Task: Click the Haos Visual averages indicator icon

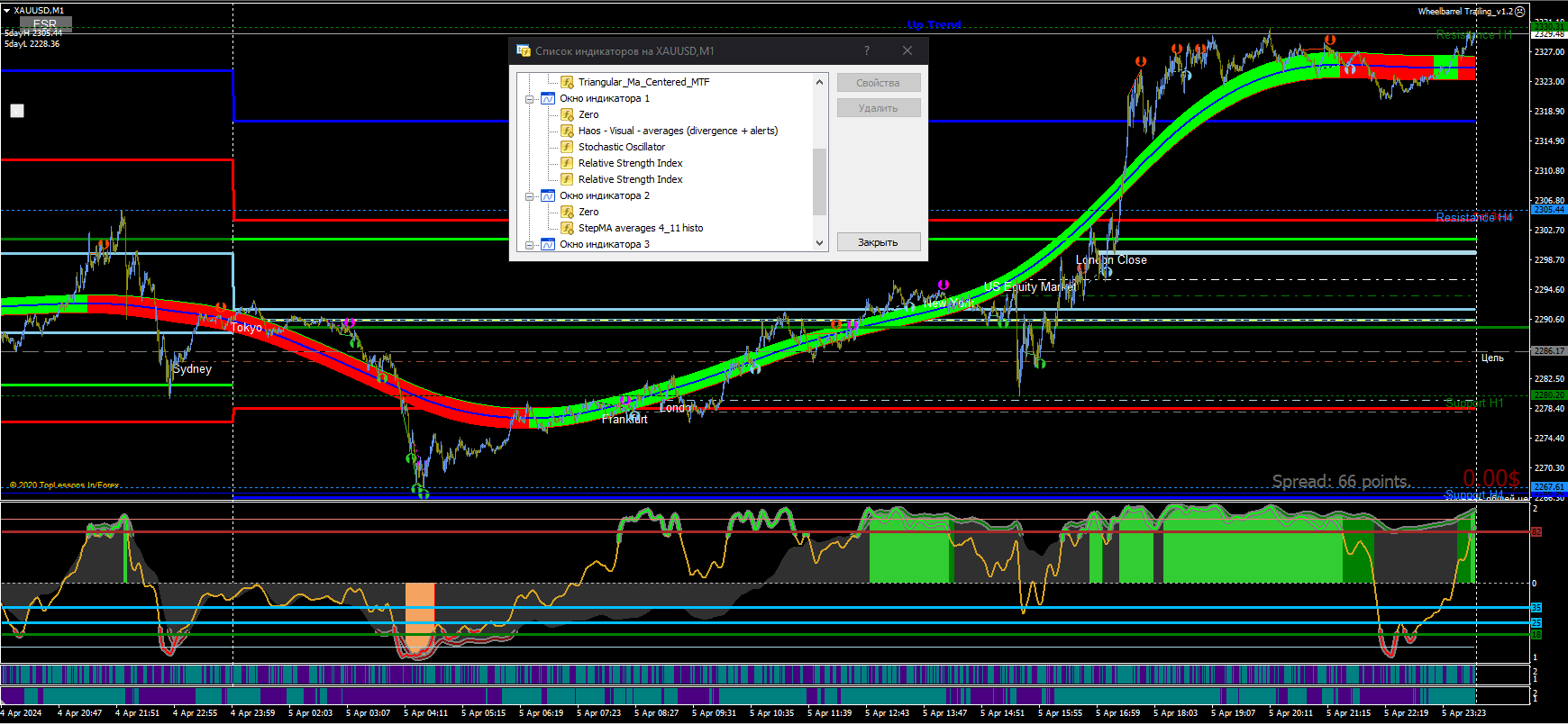Action: click(x=567, y=131)
